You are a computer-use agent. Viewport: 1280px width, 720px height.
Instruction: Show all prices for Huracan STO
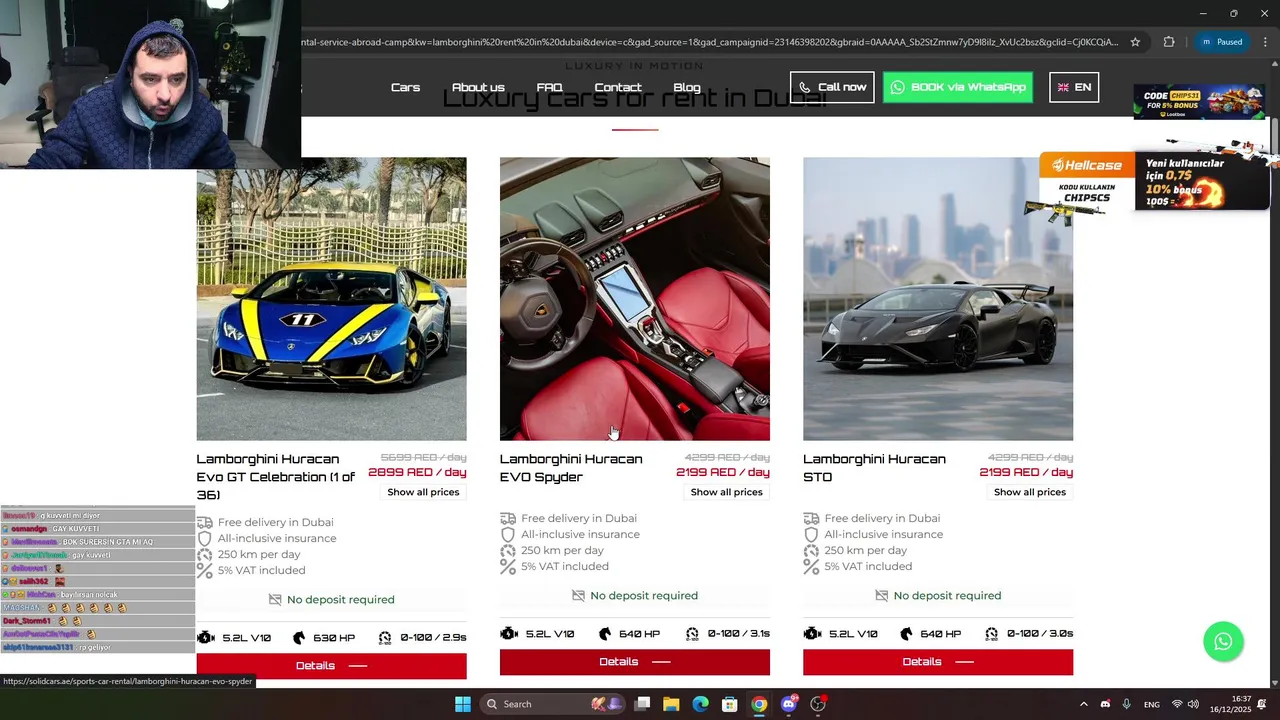[1030, 492]
